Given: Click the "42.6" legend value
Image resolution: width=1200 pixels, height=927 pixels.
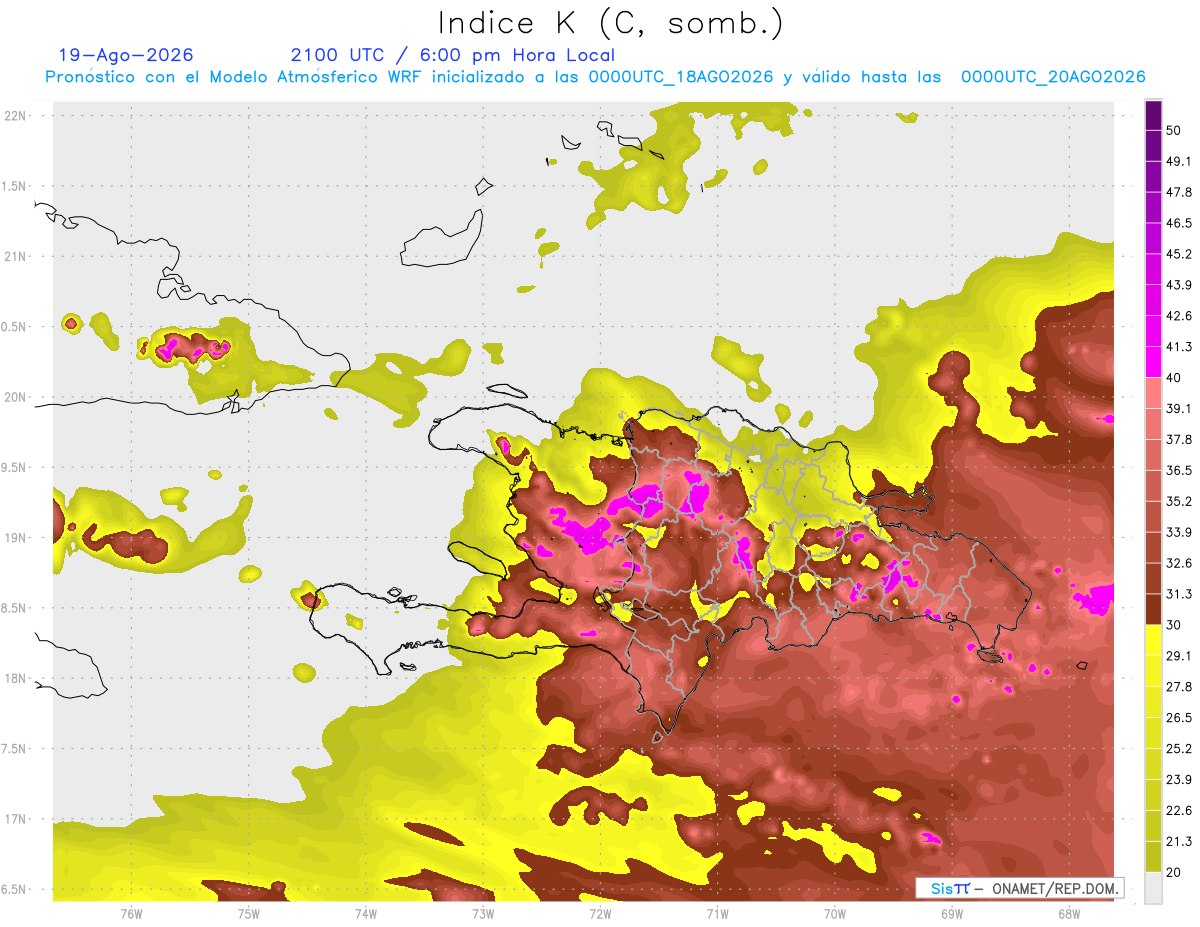Looking at the screenshot, I should coord(1179,316).
